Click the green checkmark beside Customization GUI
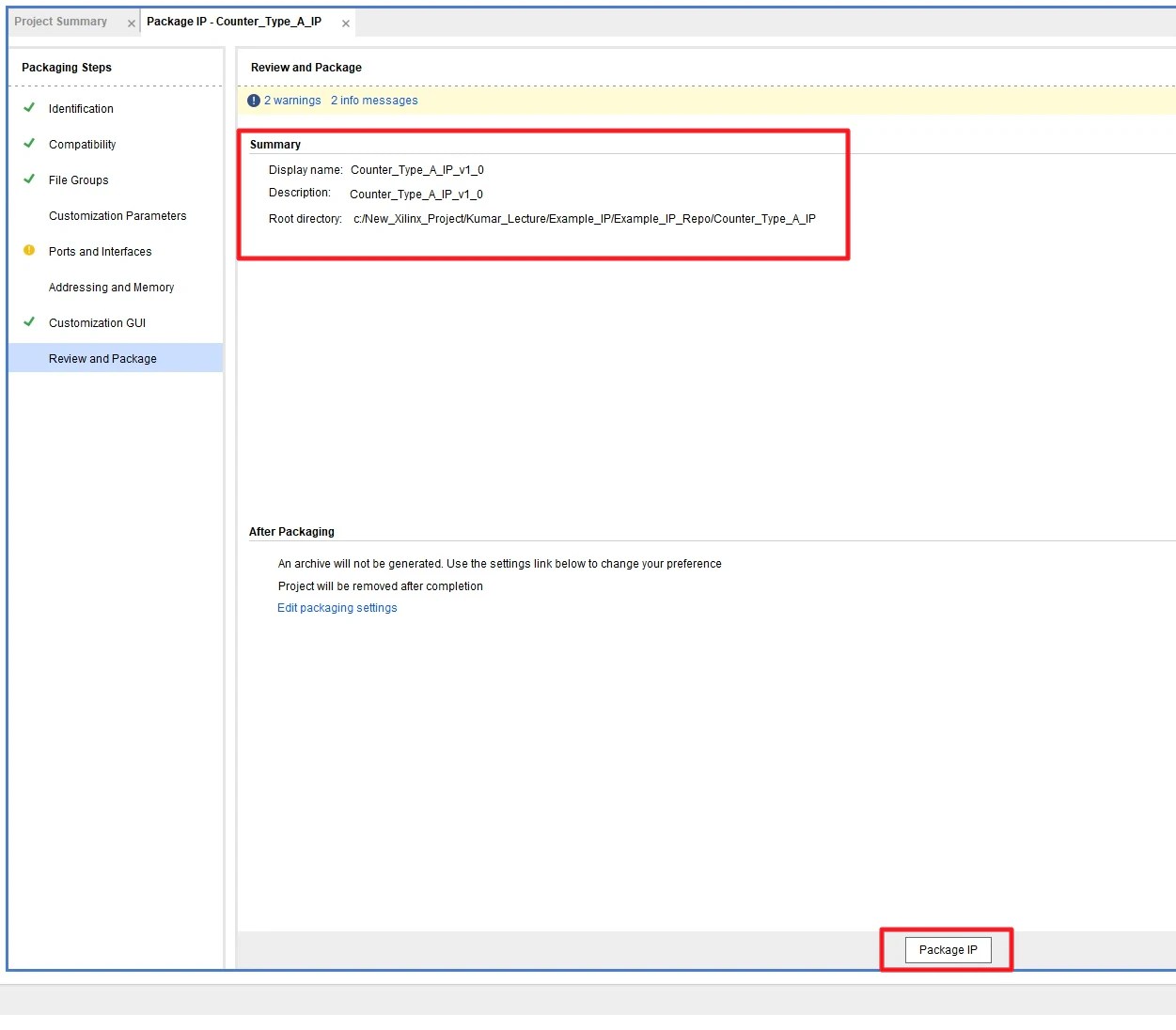The height and width of the screenshot is (1030, 1176). point(29,321)
